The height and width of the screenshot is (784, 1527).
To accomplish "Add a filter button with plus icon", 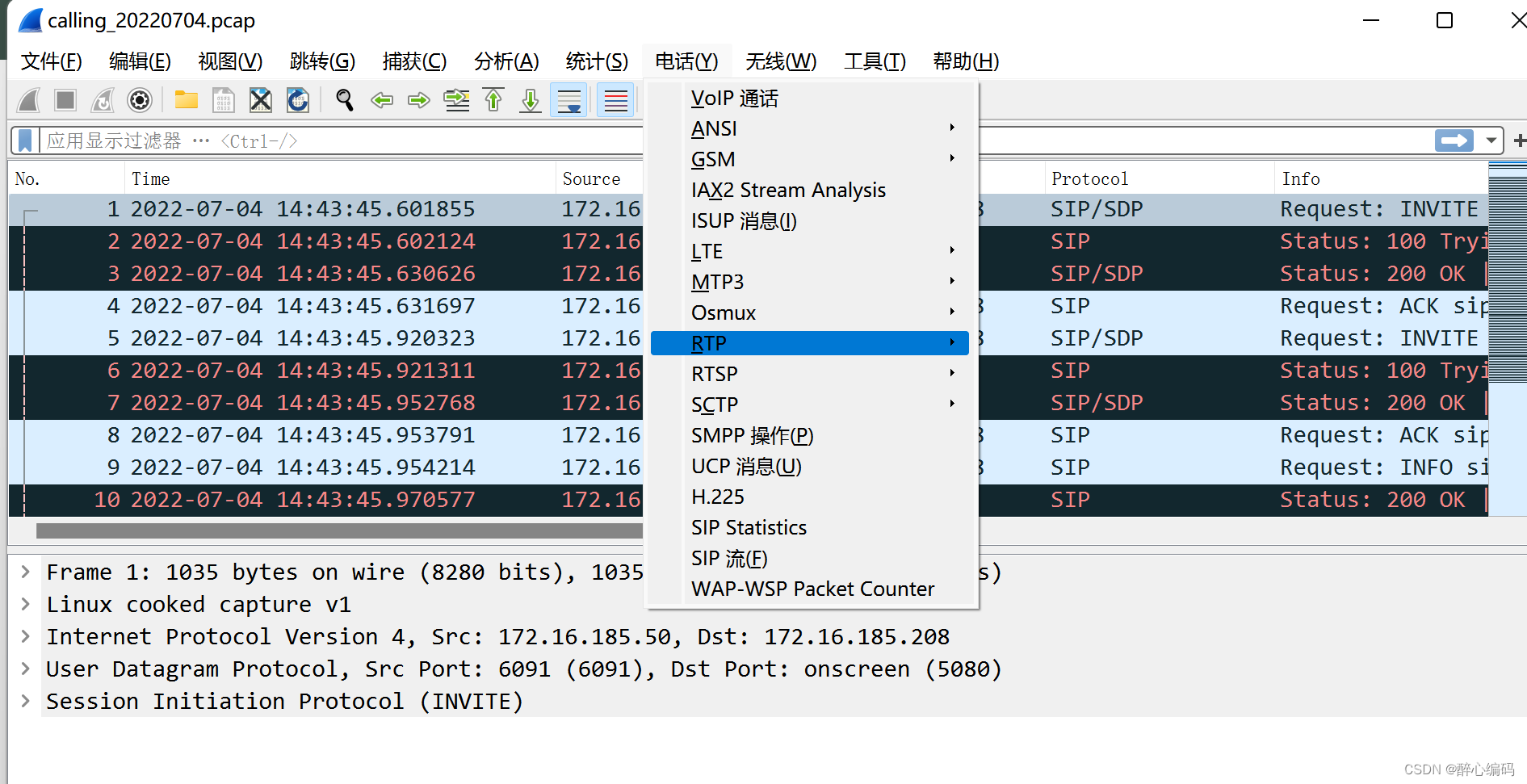I will [x=1518, y=140].
